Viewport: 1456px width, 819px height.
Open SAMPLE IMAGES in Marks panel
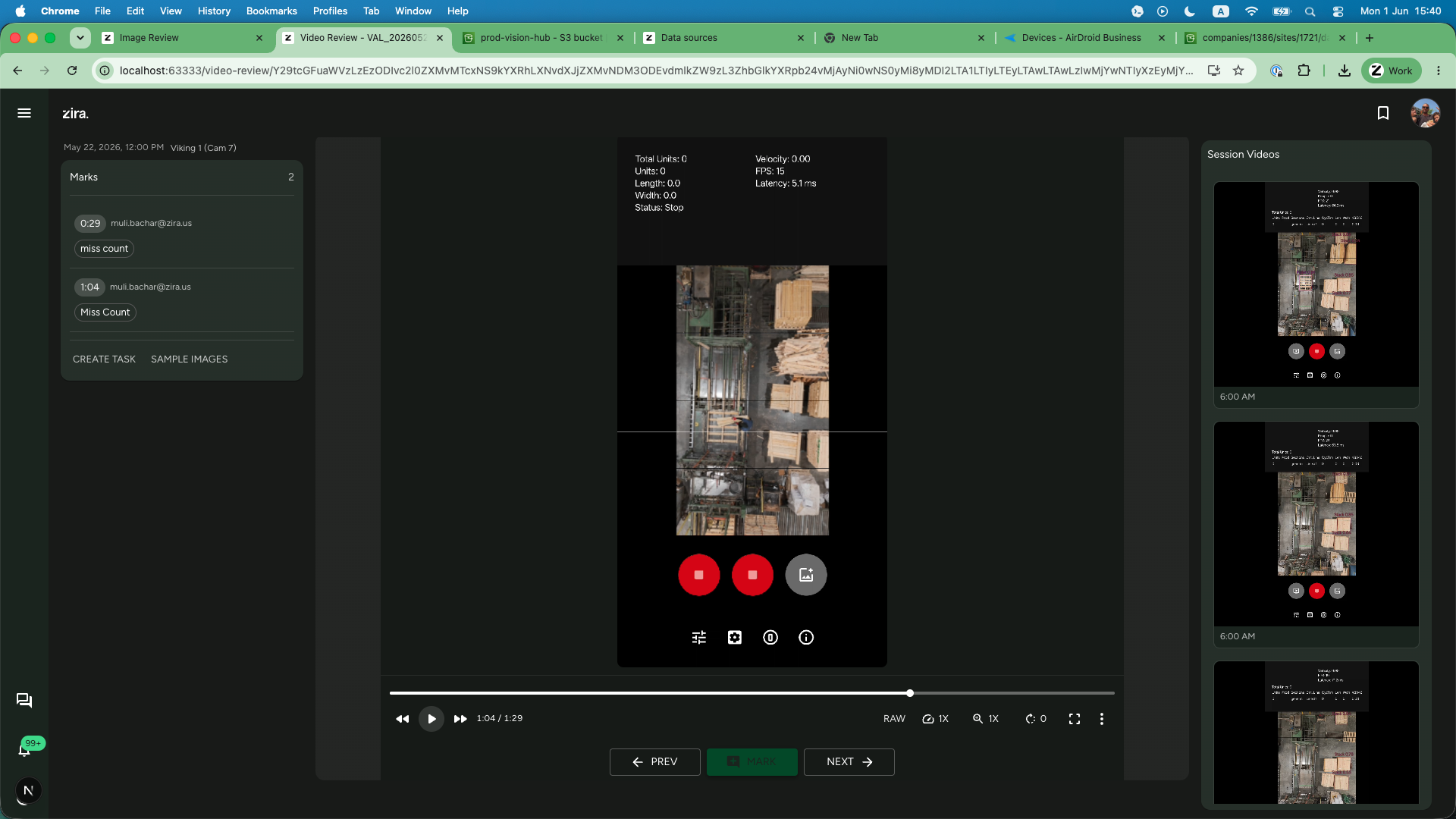pyautogui.click(x=189, y=359)
